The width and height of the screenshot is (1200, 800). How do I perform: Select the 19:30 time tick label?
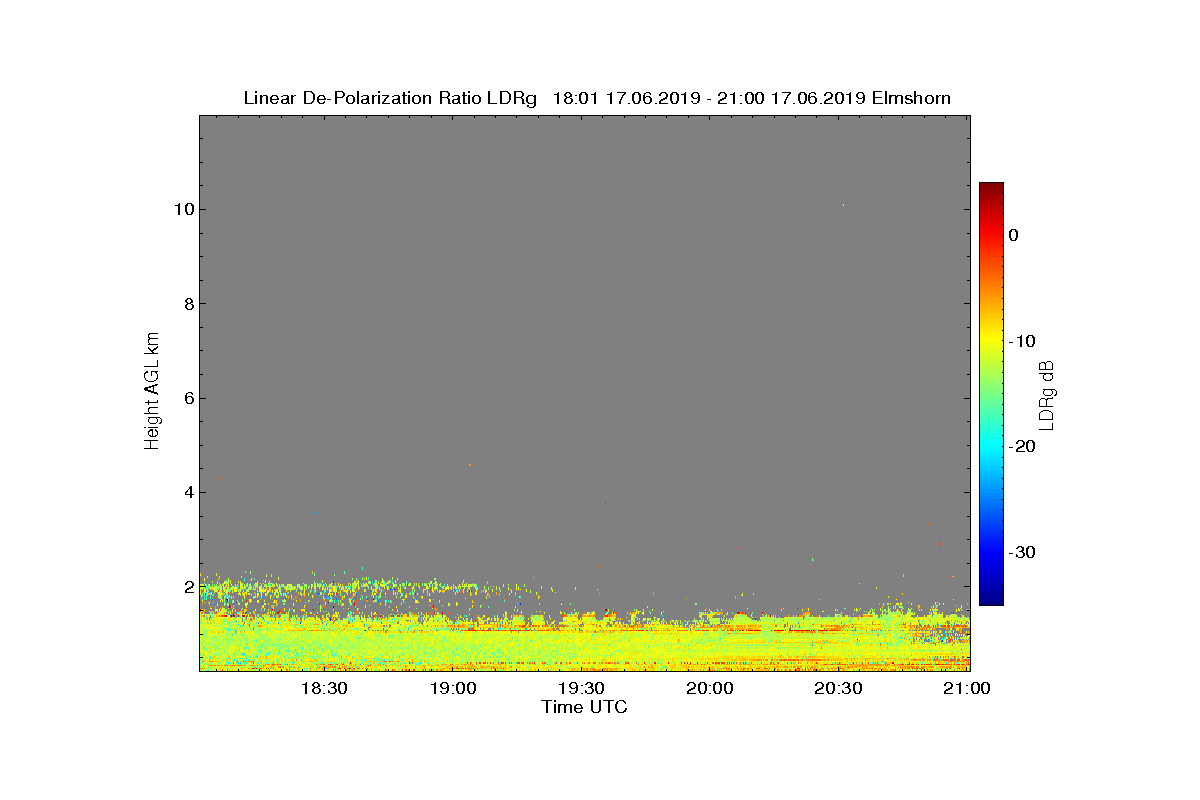tap(581, 688)
